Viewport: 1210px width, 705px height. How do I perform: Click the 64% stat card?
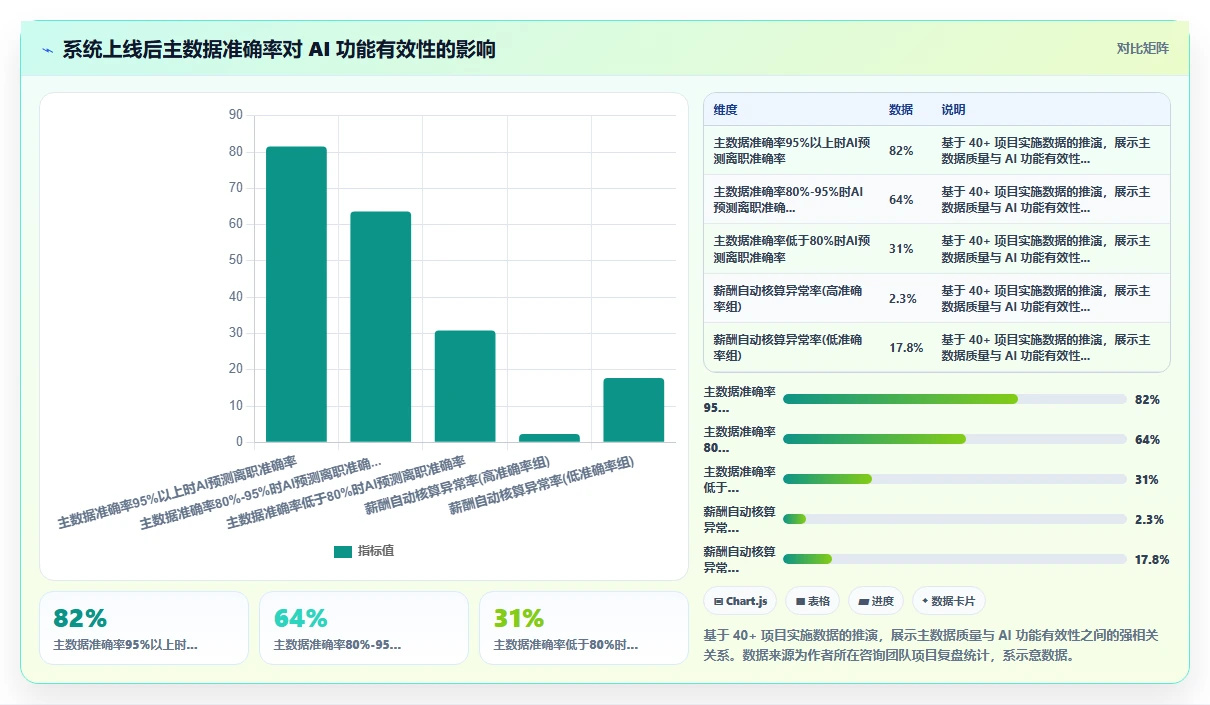[364, 628]
